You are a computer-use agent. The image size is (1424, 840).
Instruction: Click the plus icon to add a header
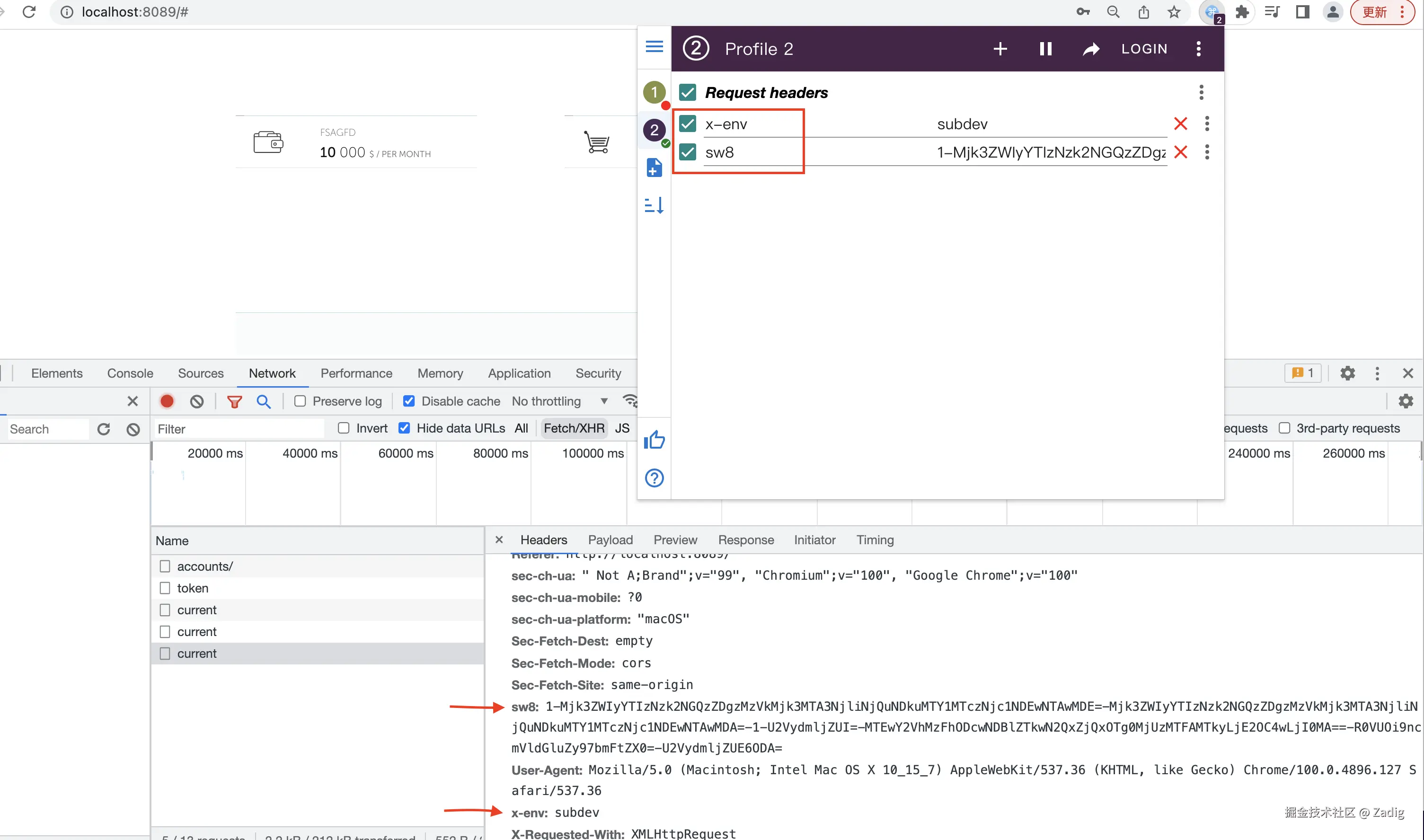coord(1000,49)
